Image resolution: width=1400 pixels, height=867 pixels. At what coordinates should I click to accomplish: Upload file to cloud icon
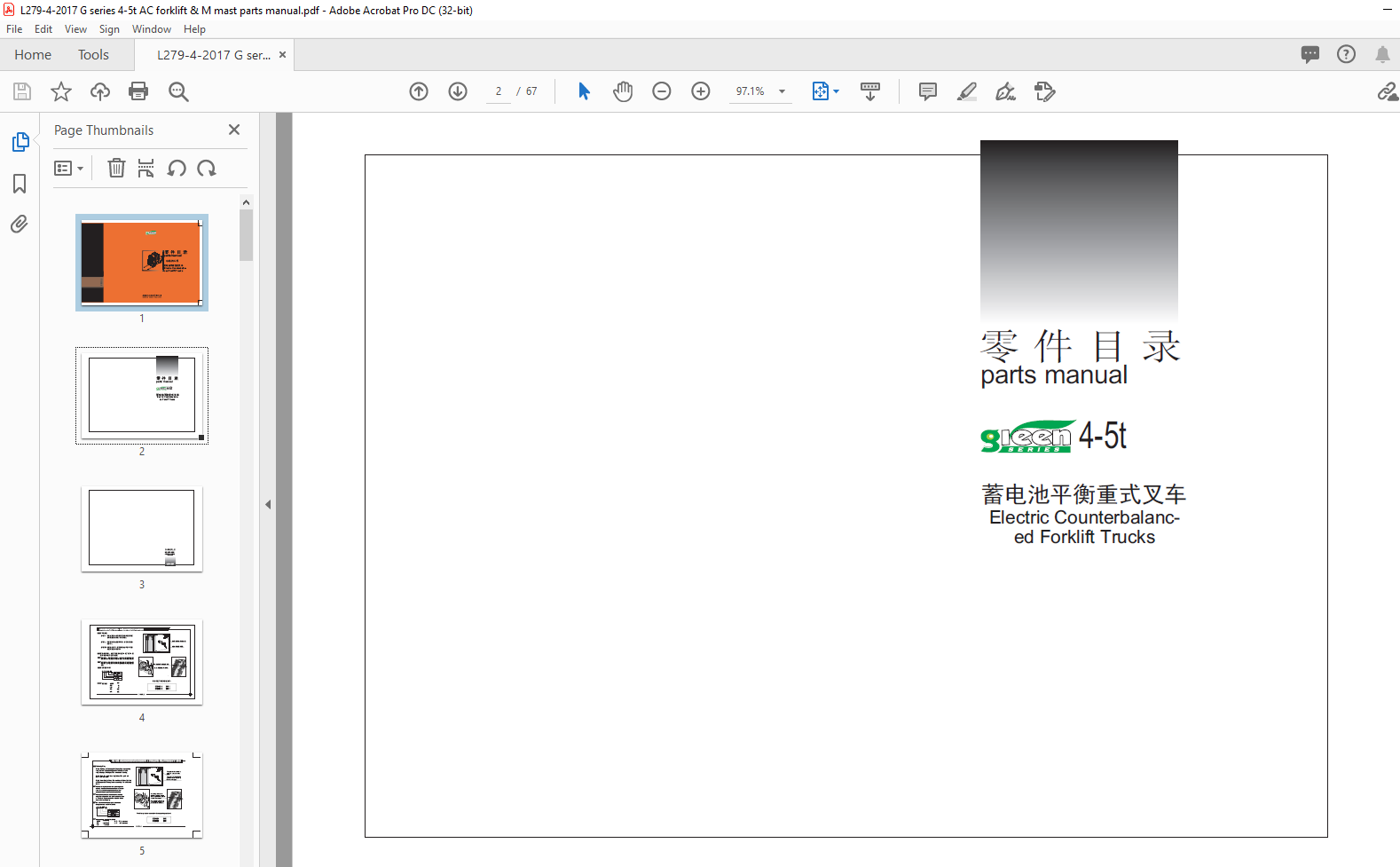pos(100,91)
